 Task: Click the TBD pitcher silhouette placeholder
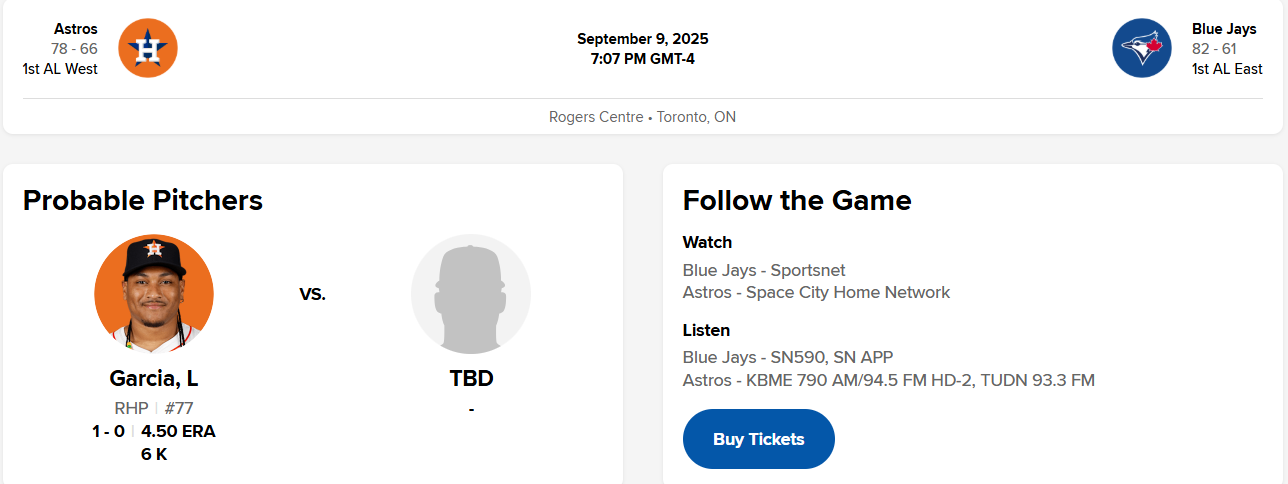(x=471, y=294)
